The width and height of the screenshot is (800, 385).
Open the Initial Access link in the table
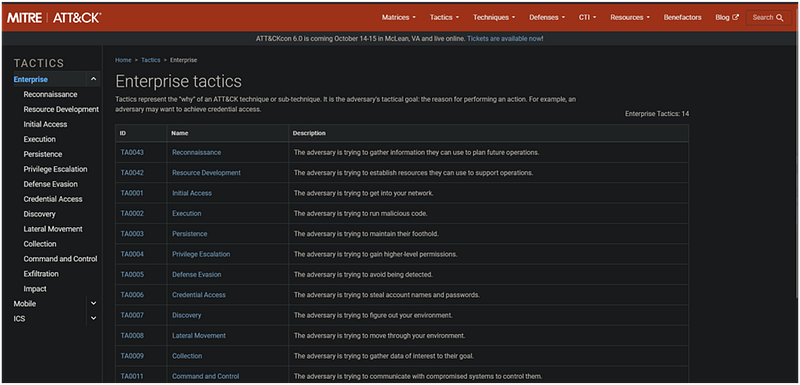[192, 193]
